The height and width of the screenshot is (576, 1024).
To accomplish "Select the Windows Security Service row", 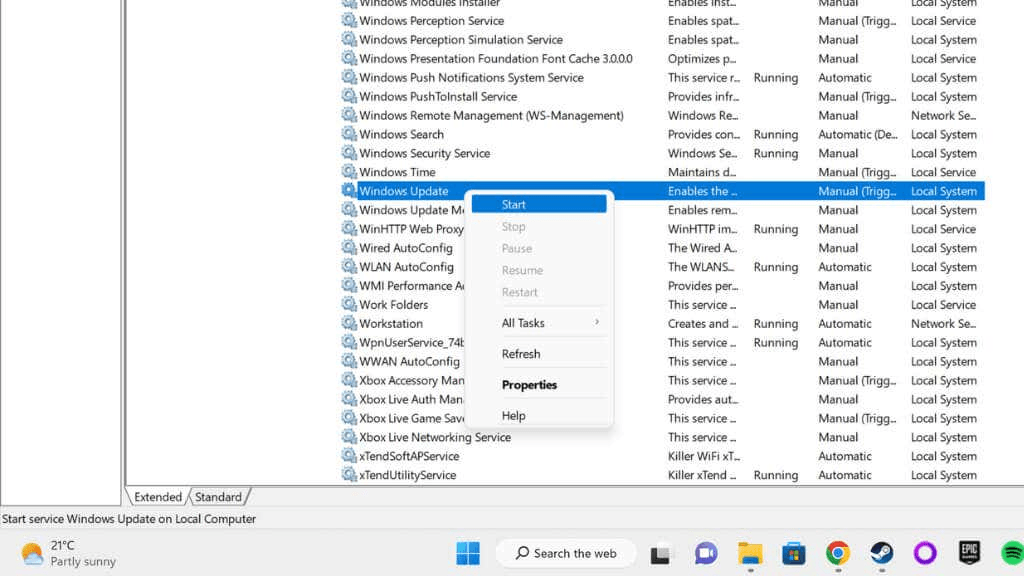I will tap(662, 153).
